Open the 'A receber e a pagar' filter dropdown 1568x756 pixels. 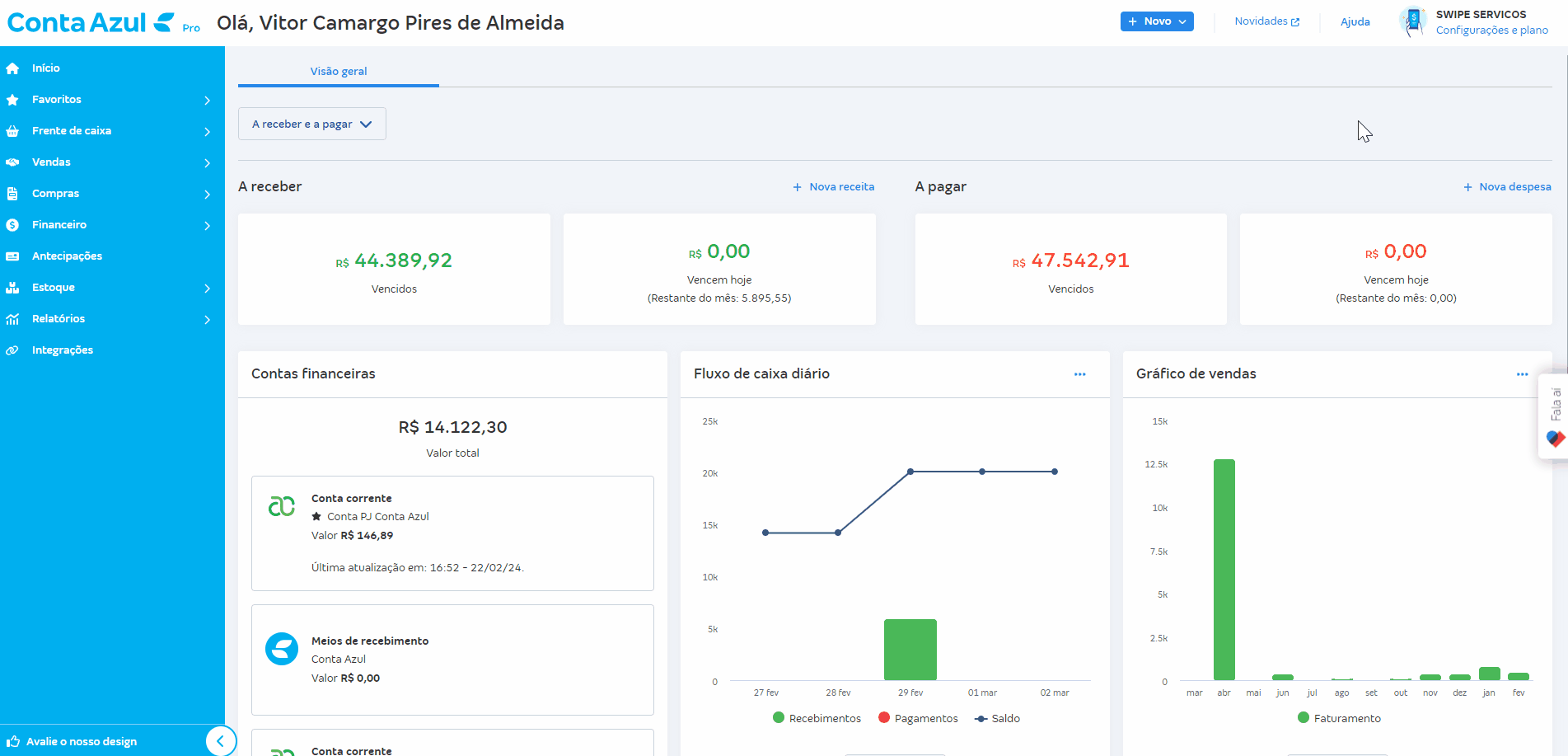click(311, 123)
